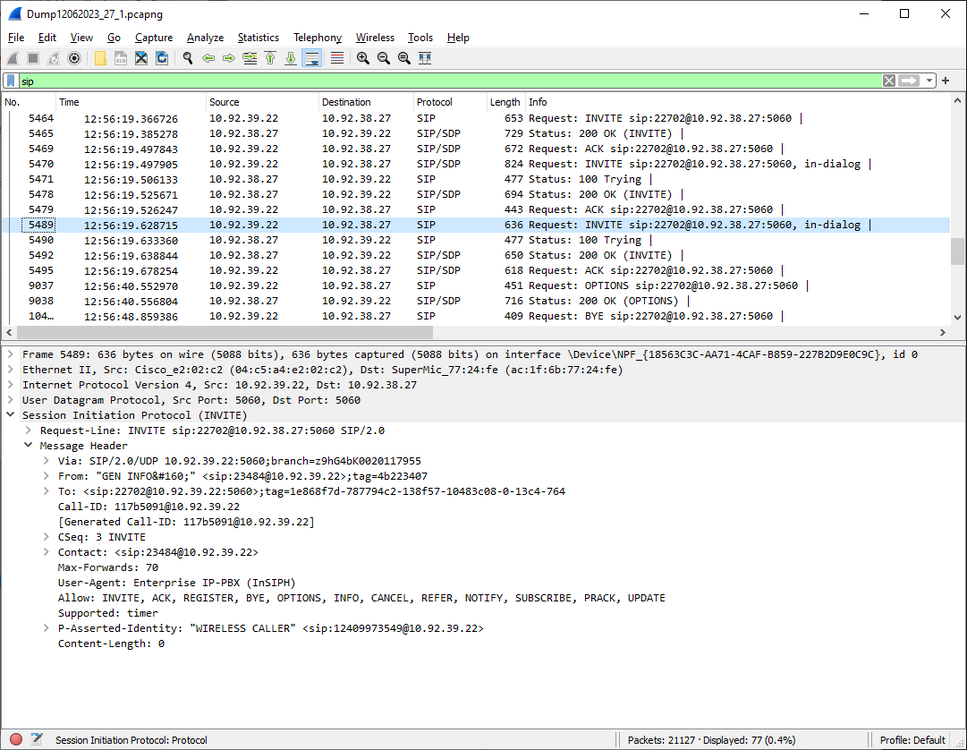967x750 pixels.
Task: Reload the capture file via toolbar
Action: [161, 59]
